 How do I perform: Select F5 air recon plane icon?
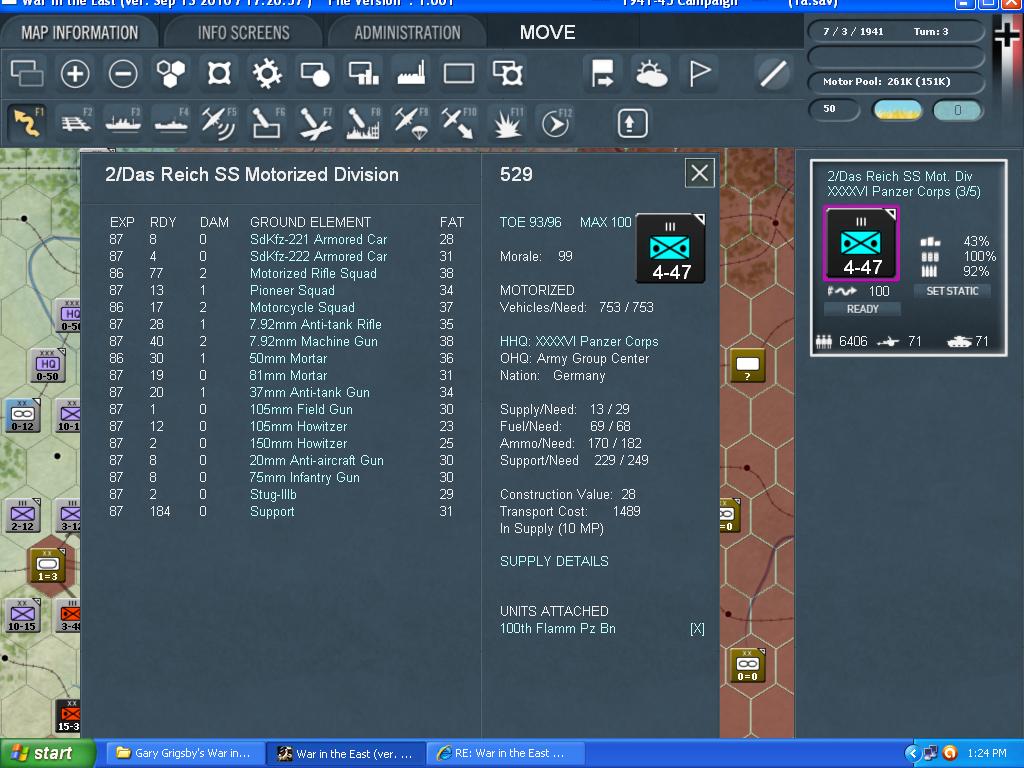[219, 123]
